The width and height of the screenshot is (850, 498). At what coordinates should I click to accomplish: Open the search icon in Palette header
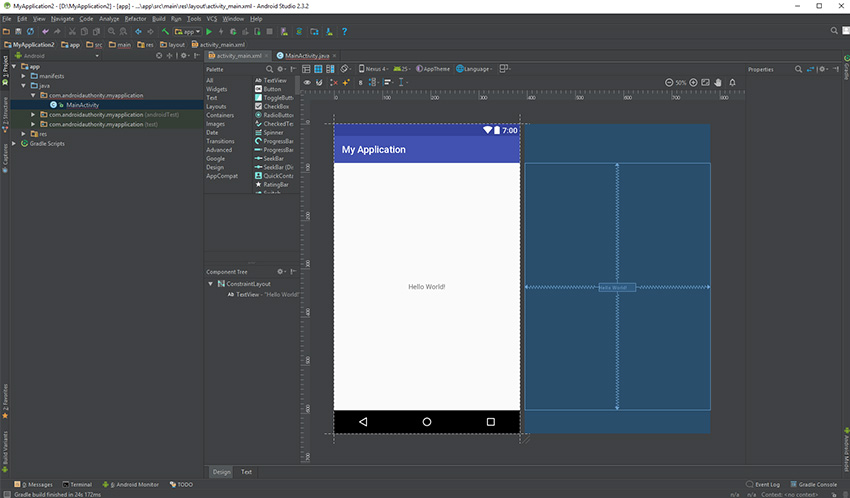tap(269, 69)
